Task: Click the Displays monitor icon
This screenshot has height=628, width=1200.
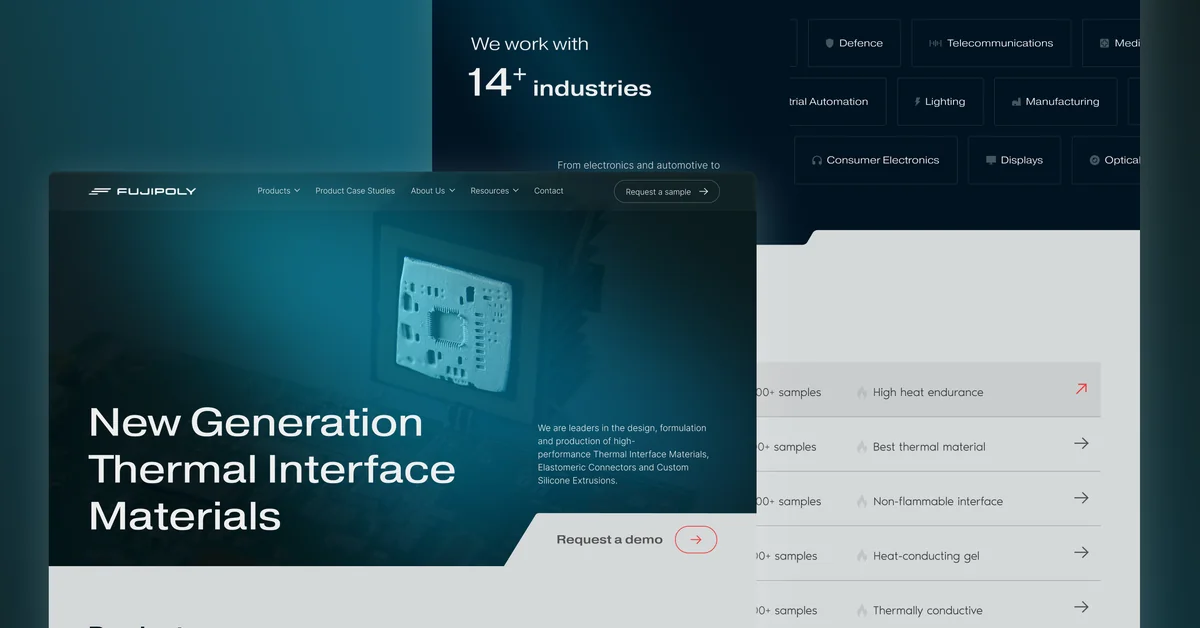Action: click(x=991, y=160)
